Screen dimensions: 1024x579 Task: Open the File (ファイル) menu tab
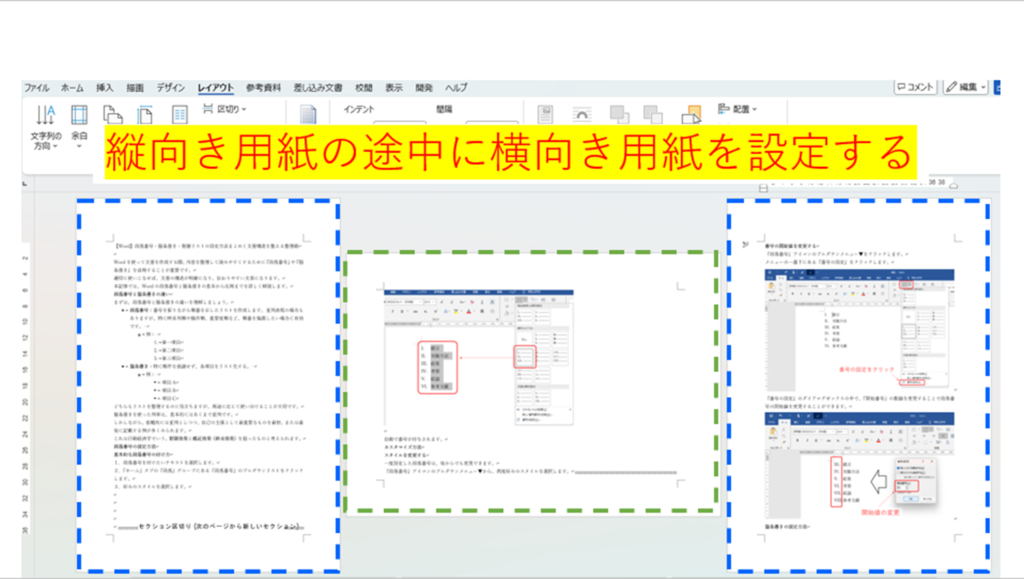(36, 88)
